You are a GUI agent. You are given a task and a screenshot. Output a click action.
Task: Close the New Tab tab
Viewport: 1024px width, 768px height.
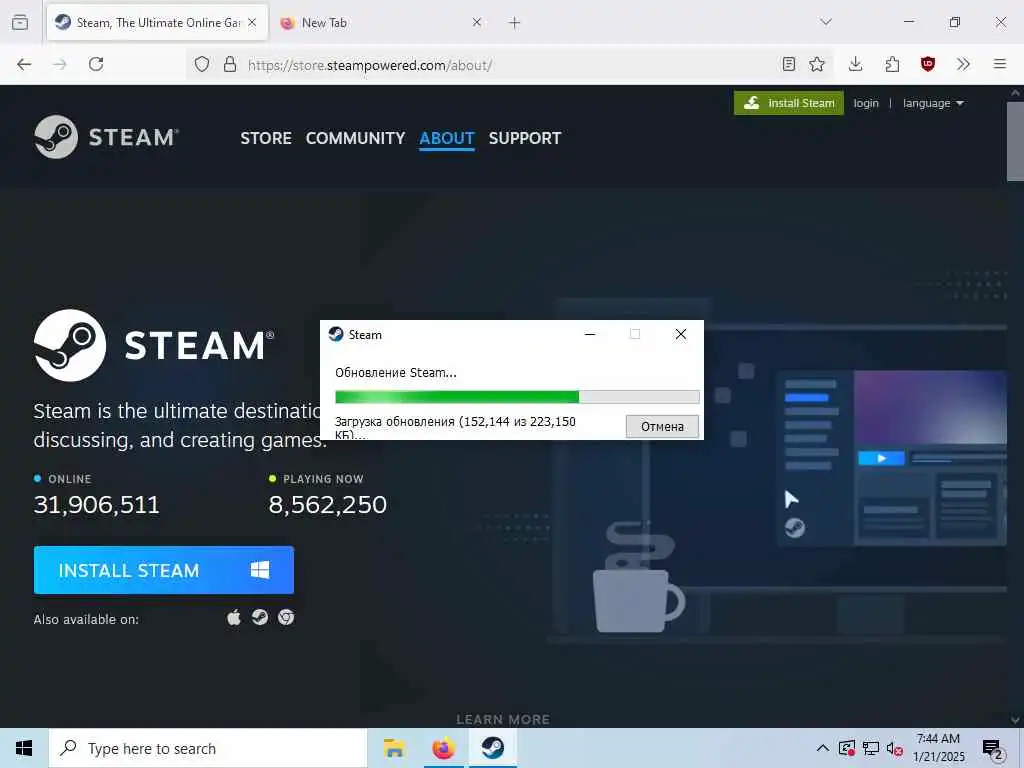coord(477,22)
